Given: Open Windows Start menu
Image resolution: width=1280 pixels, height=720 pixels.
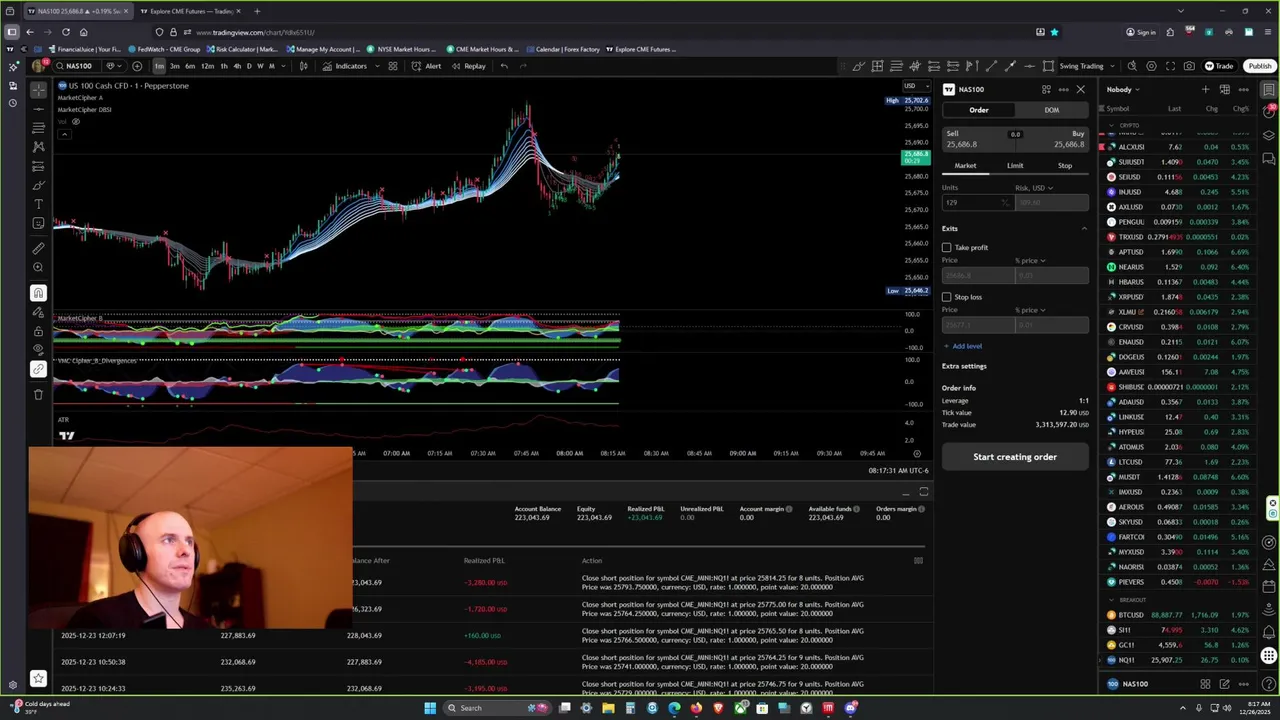Looking at the screenshot, I should click(x=430, y=708).
